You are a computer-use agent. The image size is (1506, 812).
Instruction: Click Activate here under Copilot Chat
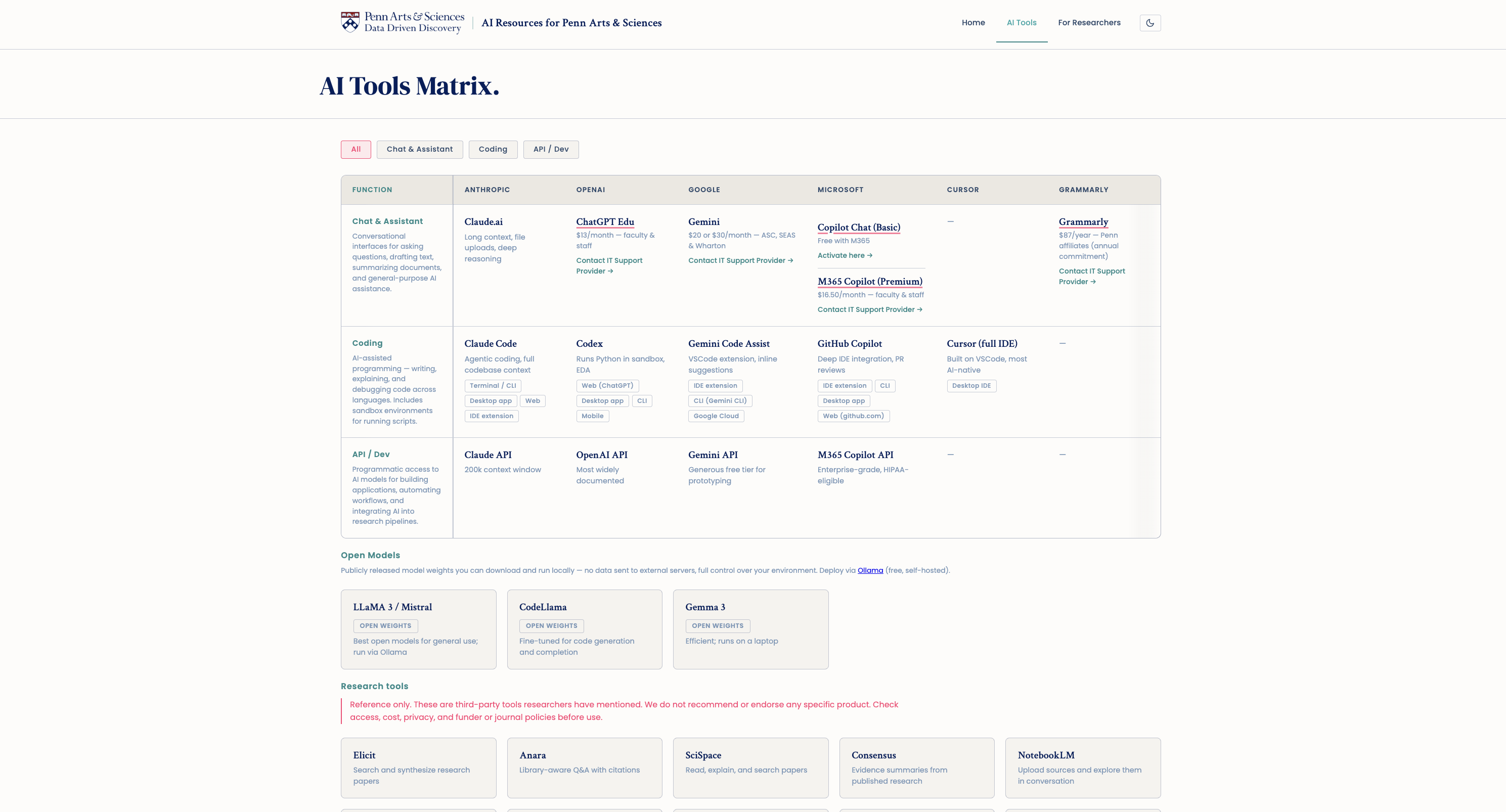pyautogui.click(x=845, y=255)
